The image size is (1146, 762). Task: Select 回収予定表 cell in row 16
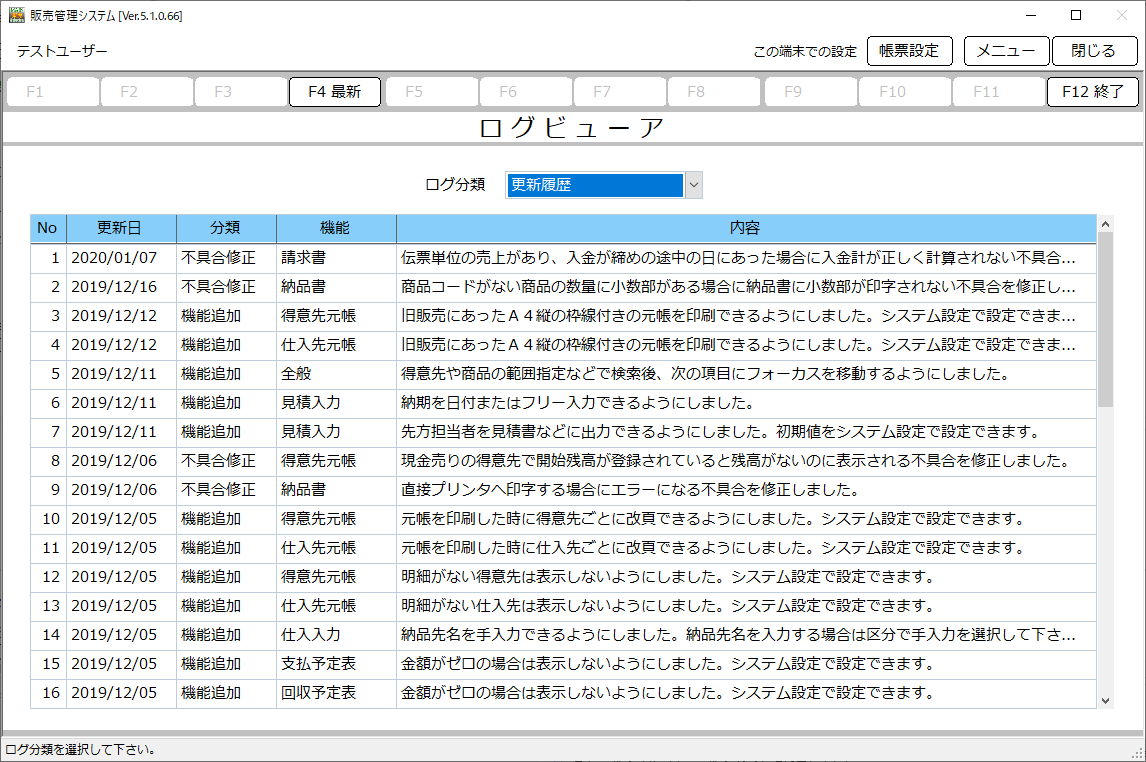tap(336, 693)
